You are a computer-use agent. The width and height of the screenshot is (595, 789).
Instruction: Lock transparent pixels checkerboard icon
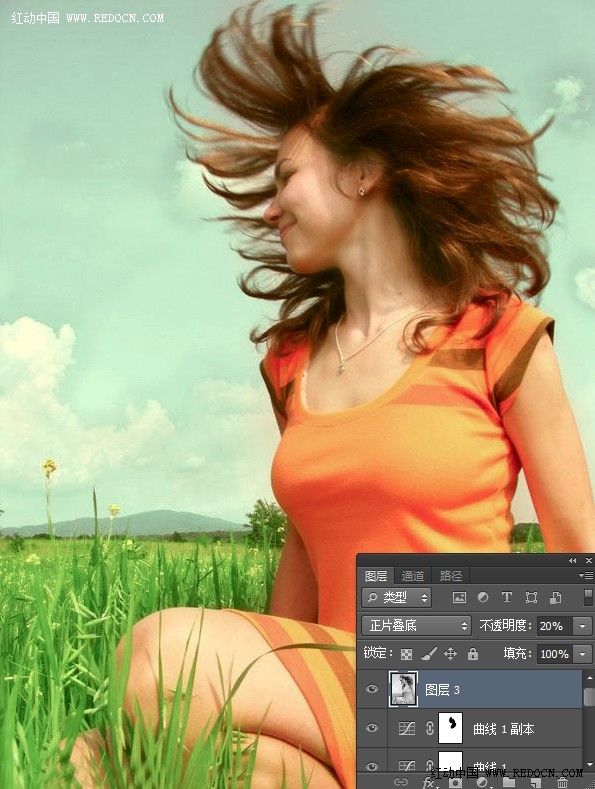point(406,654)
